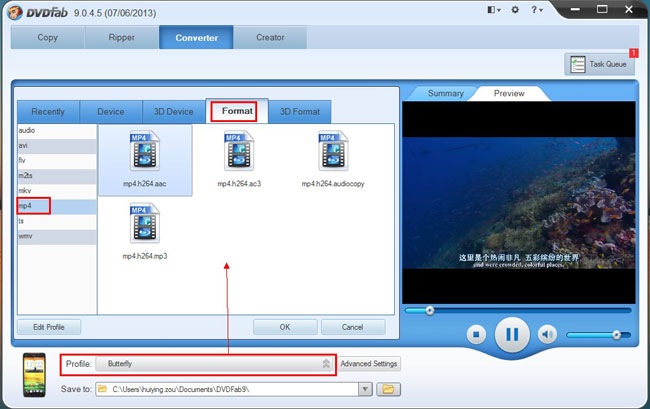The height and width of the screenshot is (409, 650).
Task: Mute the preview audio speaker icon
Action: [547, 334]
